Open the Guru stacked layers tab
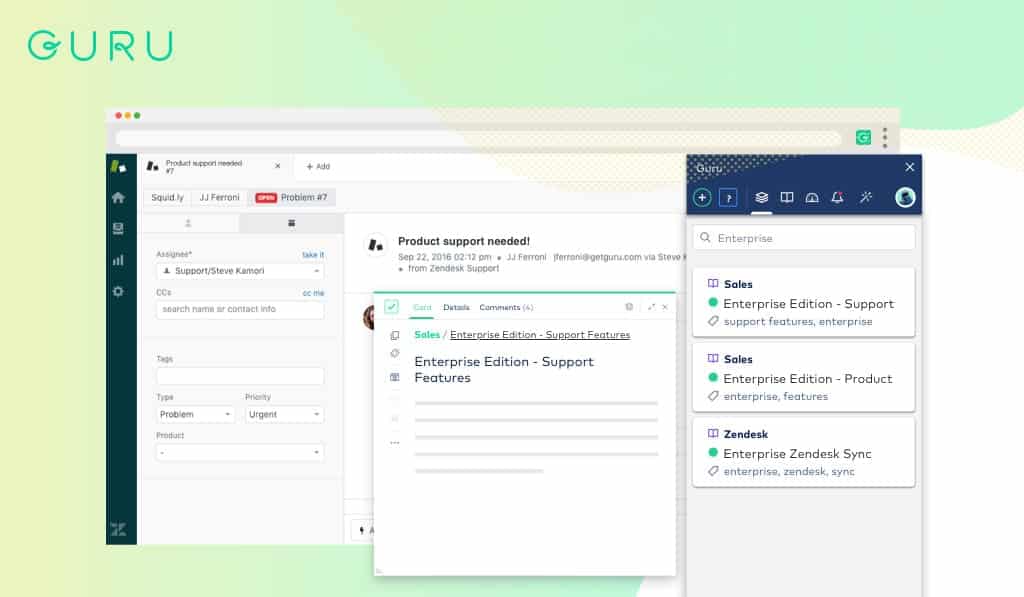 [x=761, y=197]
